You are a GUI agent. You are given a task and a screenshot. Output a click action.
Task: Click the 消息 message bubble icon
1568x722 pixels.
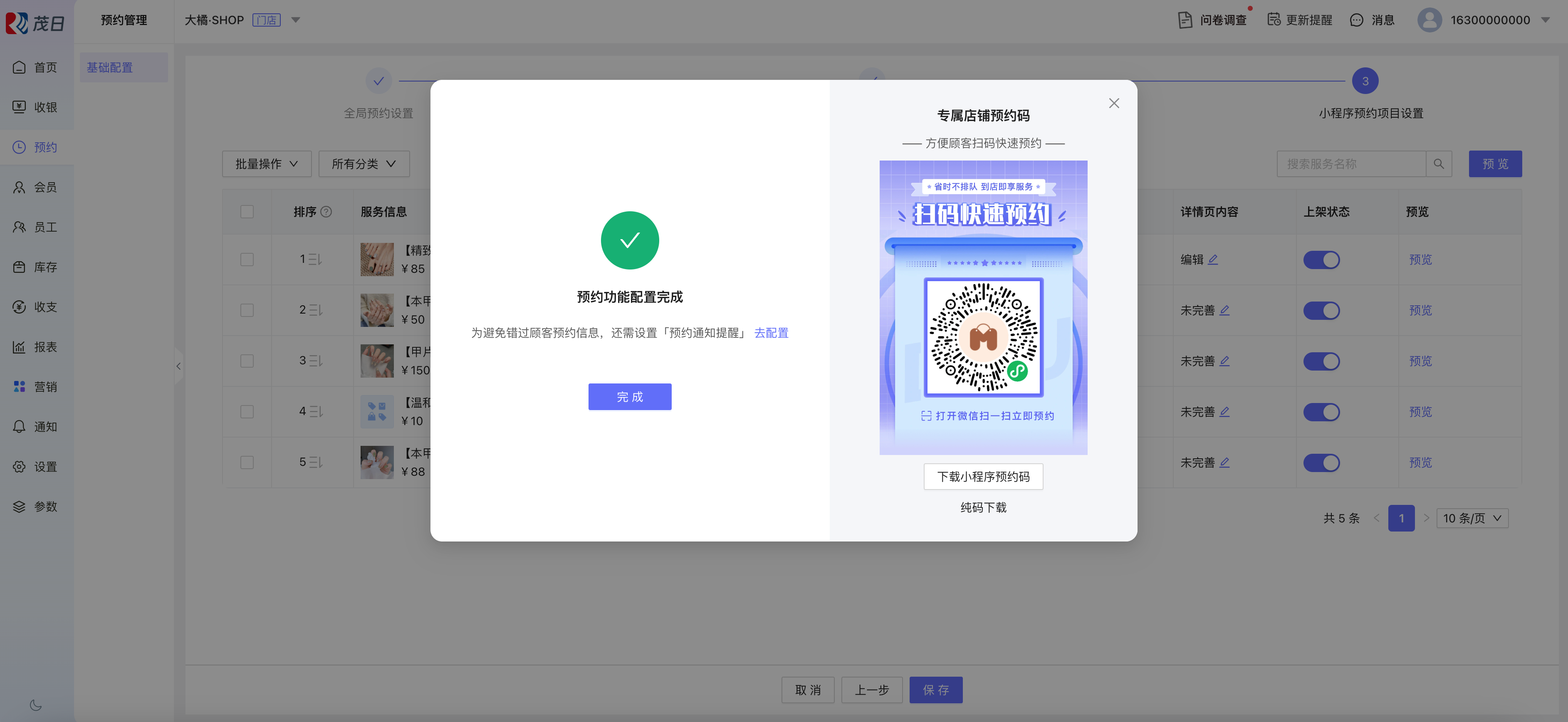(x=1356, y=20)
